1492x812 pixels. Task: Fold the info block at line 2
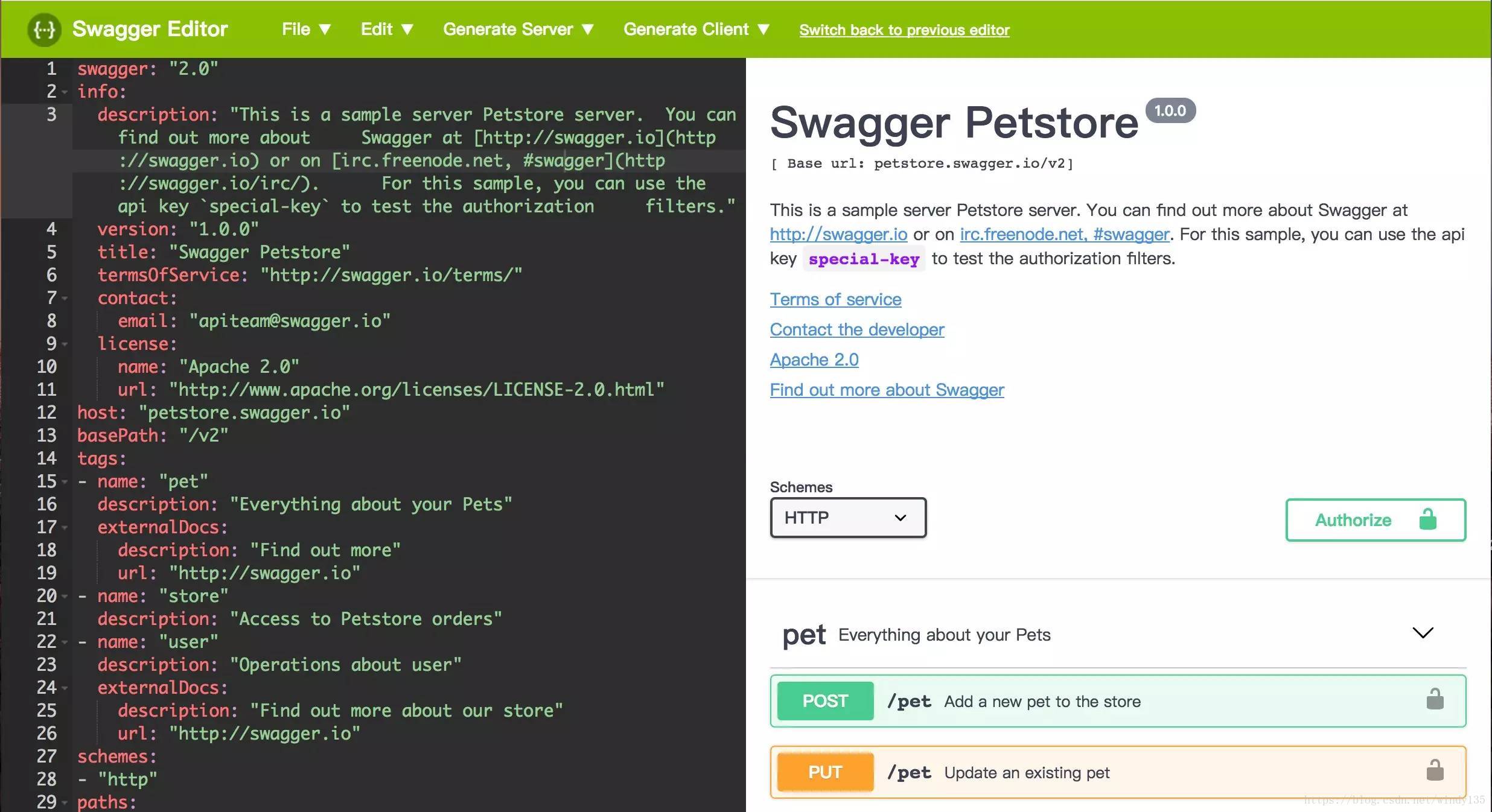click(x=65, y=92)
